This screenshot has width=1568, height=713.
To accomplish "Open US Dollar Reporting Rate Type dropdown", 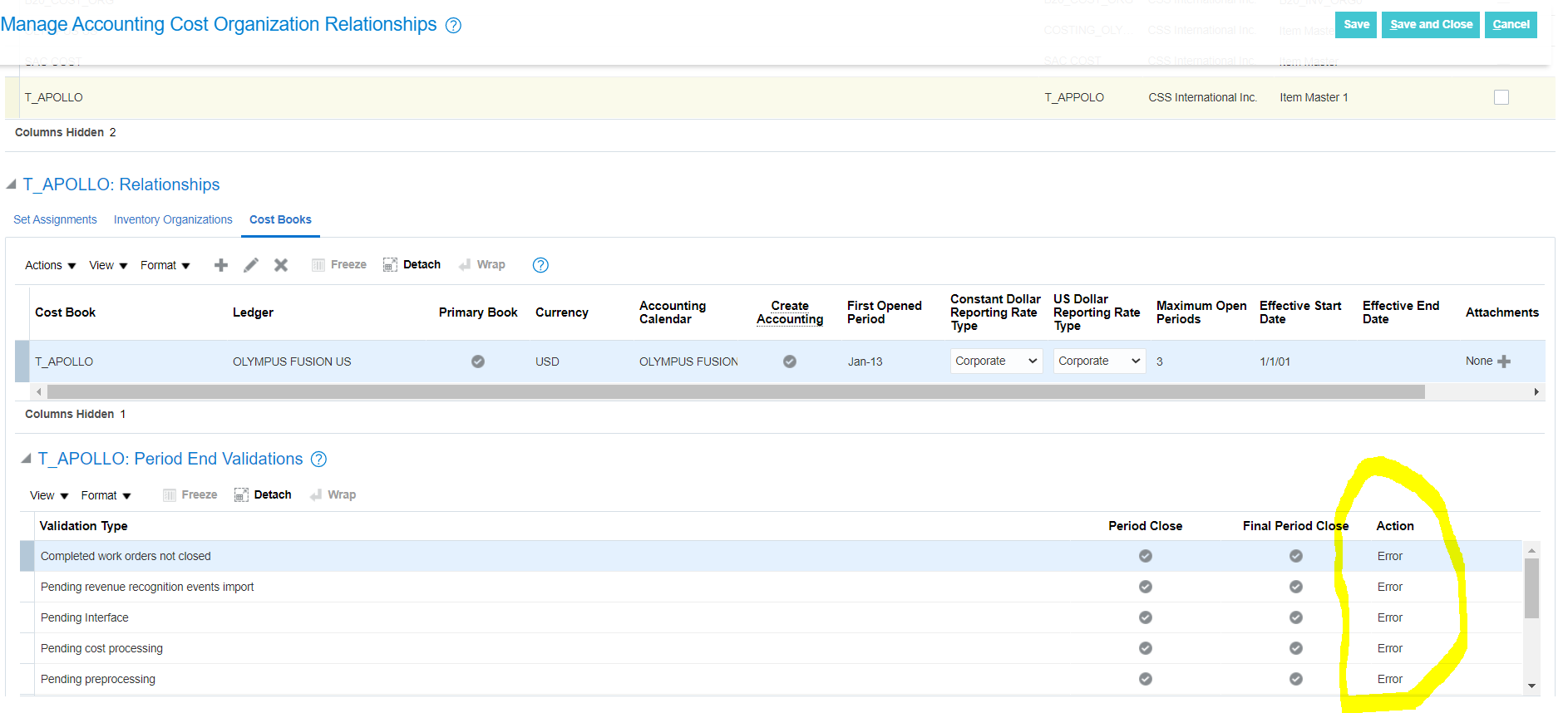I will [1099, 361].
